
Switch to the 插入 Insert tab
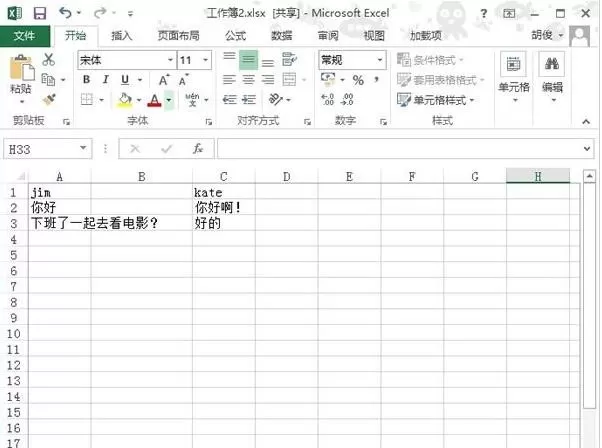pos(121,36)
